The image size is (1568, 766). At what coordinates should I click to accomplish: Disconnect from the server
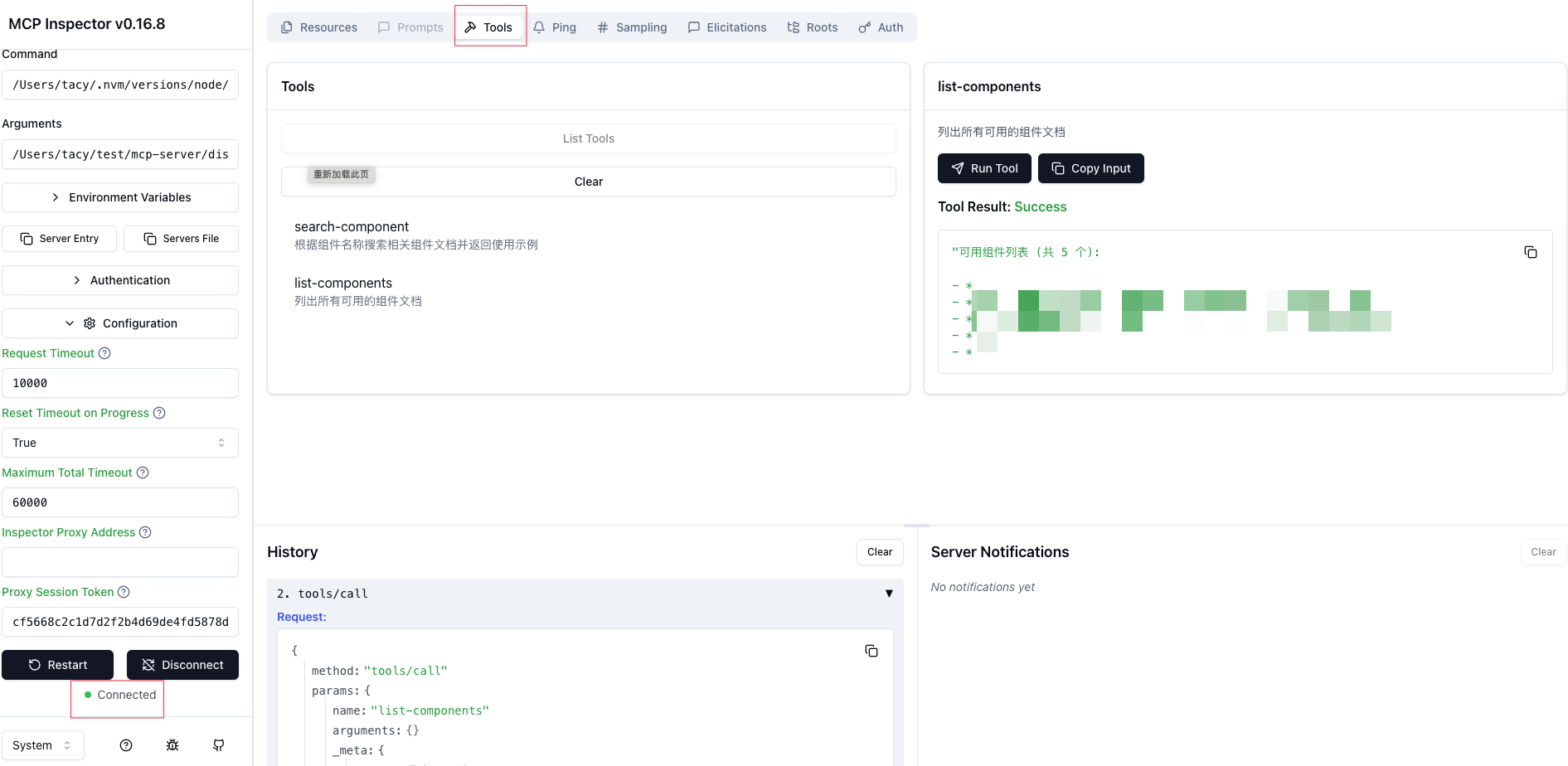tap(182, 665)
